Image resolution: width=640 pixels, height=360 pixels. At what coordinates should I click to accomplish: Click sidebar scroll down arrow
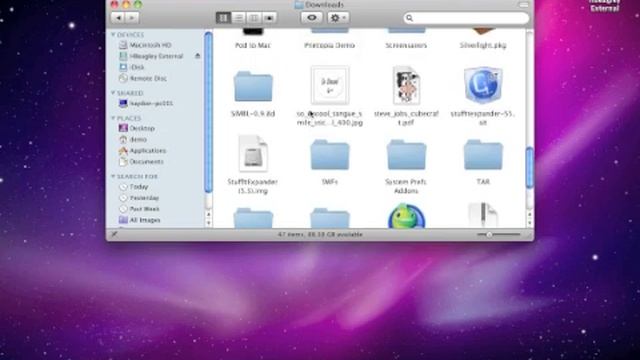point(208,223)
